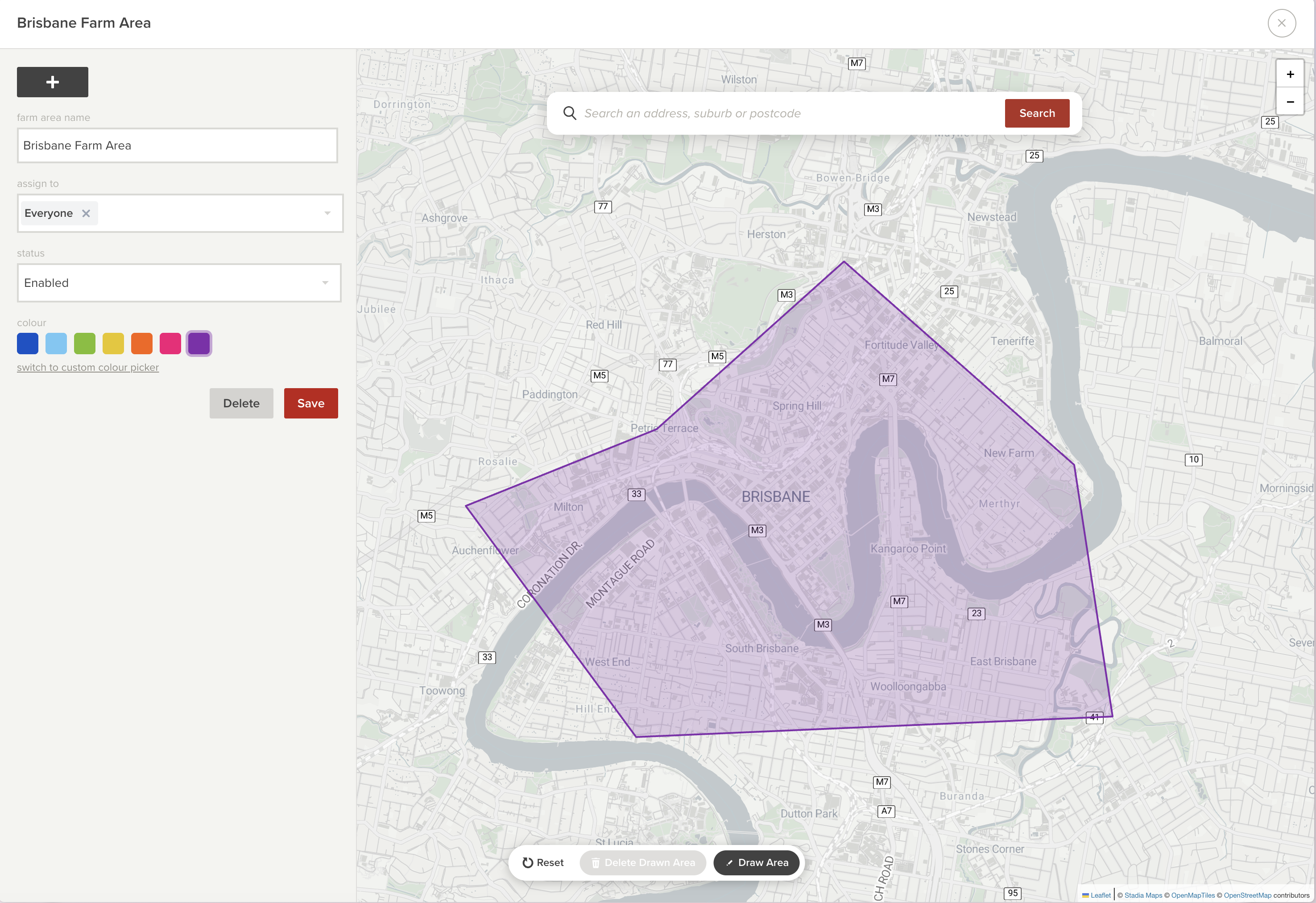Choose the green colour swatch
The width and height of the screenshot is (1316, 903).
[x=85, y=344]
